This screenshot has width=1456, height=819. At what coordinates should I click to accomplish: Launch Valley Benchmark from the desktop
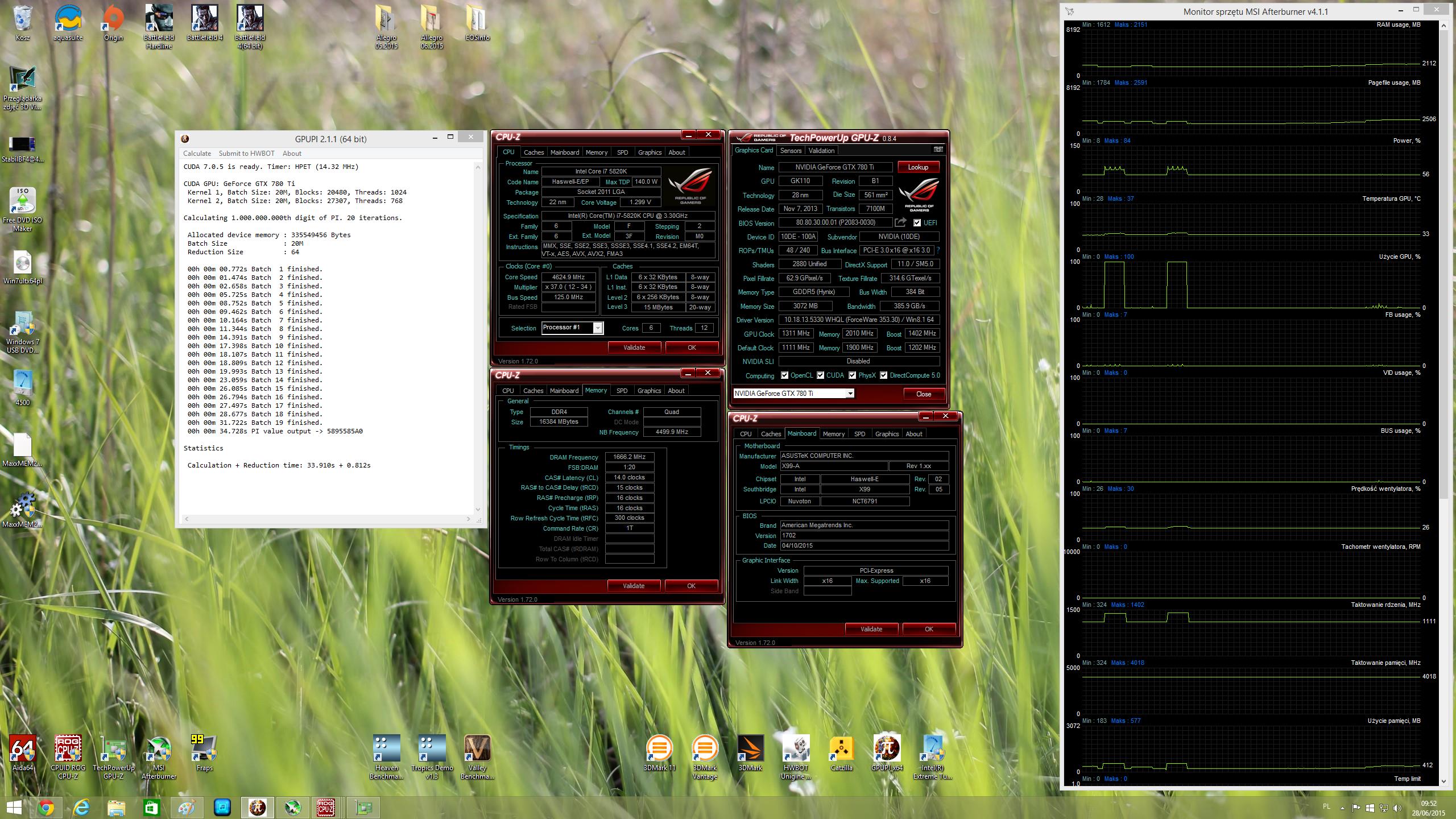coord(477,757)
